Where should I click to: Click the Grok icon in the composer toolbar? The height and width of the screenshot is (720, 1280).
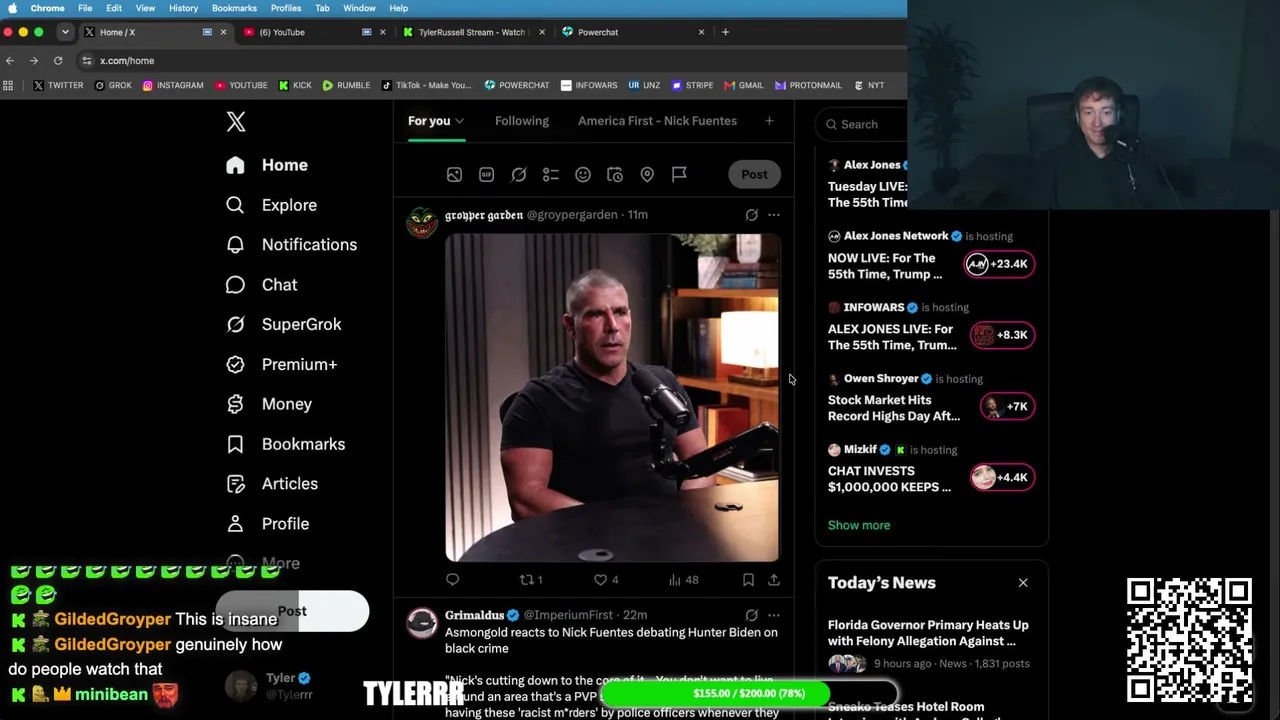pyautogui.click(x=519, y=175)
